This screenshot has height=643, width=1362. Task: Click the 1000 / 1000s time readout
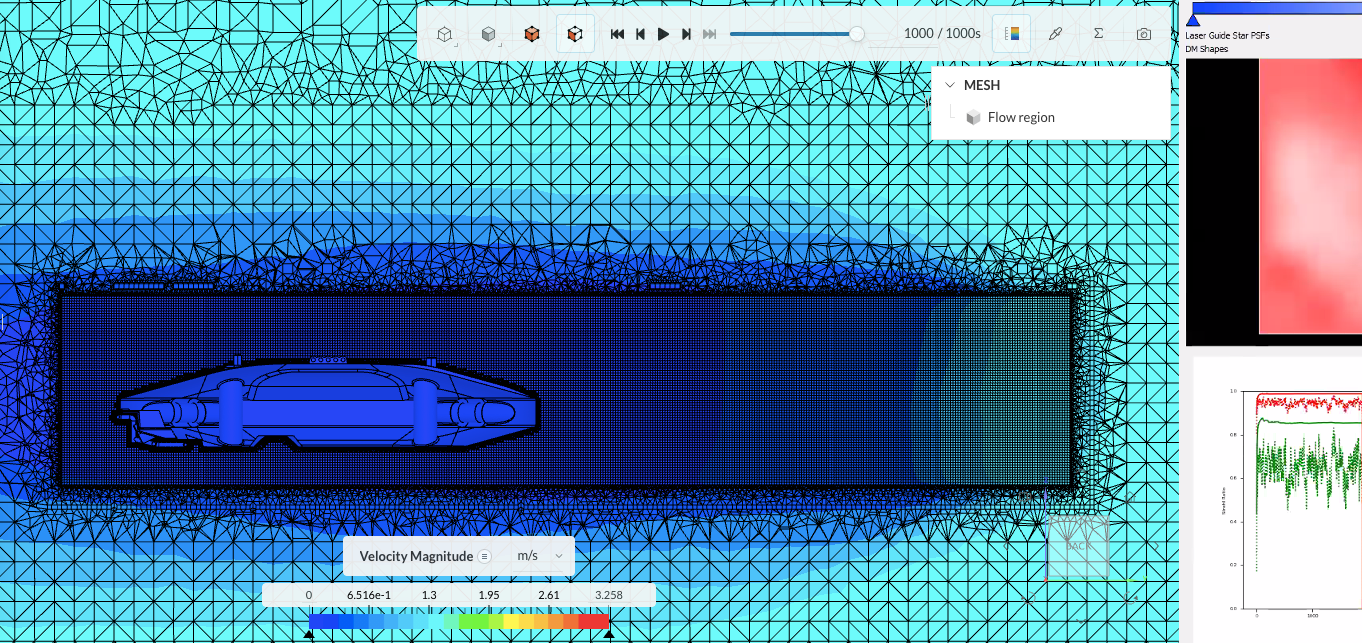point(942,34)
